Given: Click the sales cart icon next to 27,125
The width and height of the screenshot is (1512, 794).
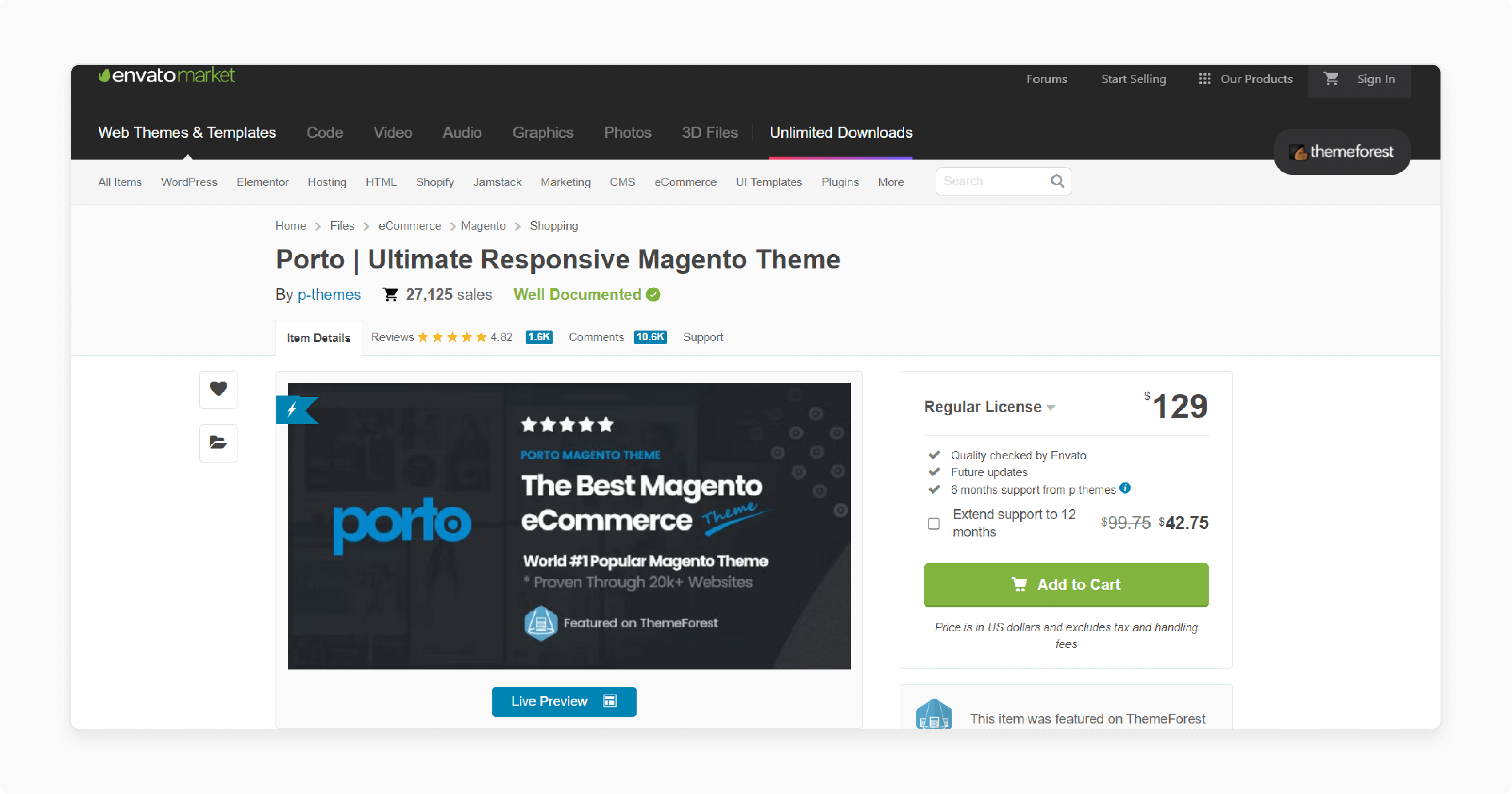Looking at the screenshot, I should click(x=390, y=295).
